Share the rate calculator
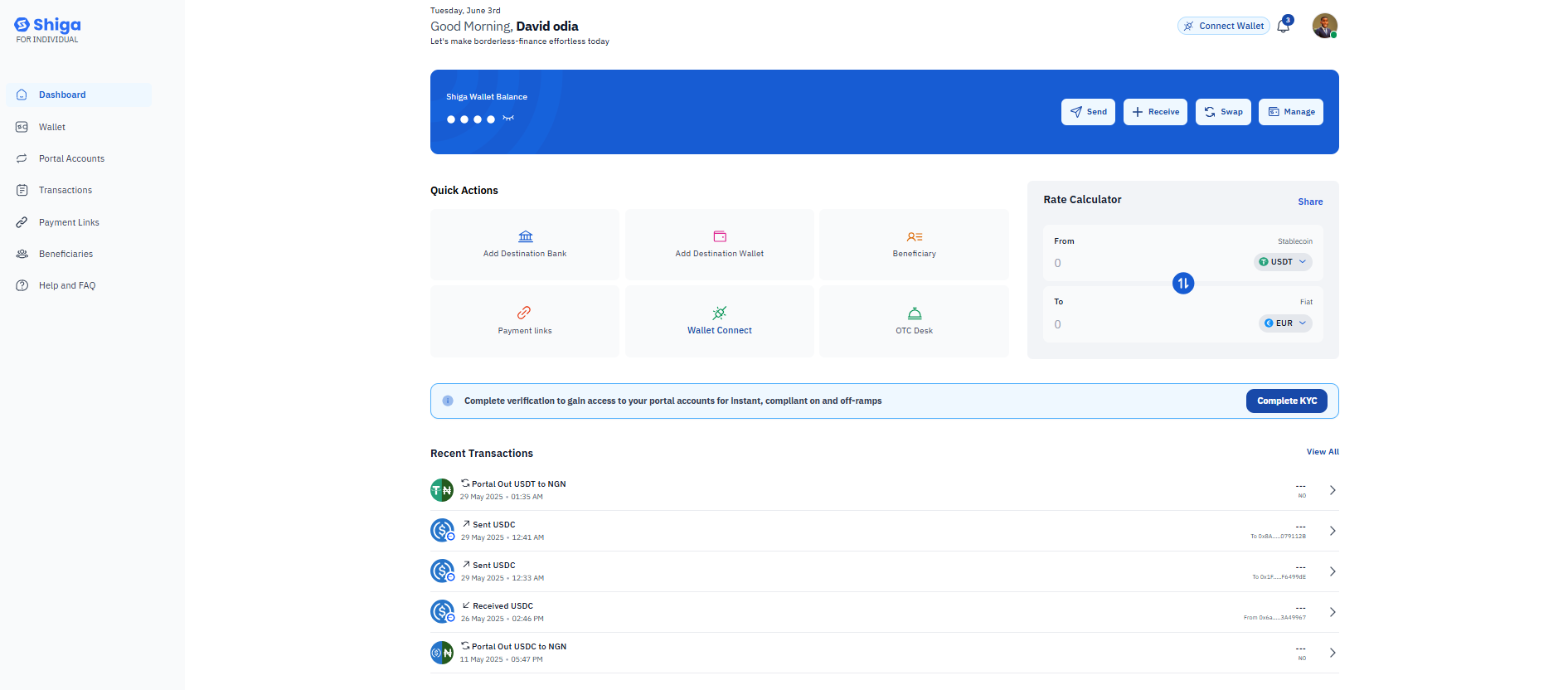1568x690 pixels. 1310,202
